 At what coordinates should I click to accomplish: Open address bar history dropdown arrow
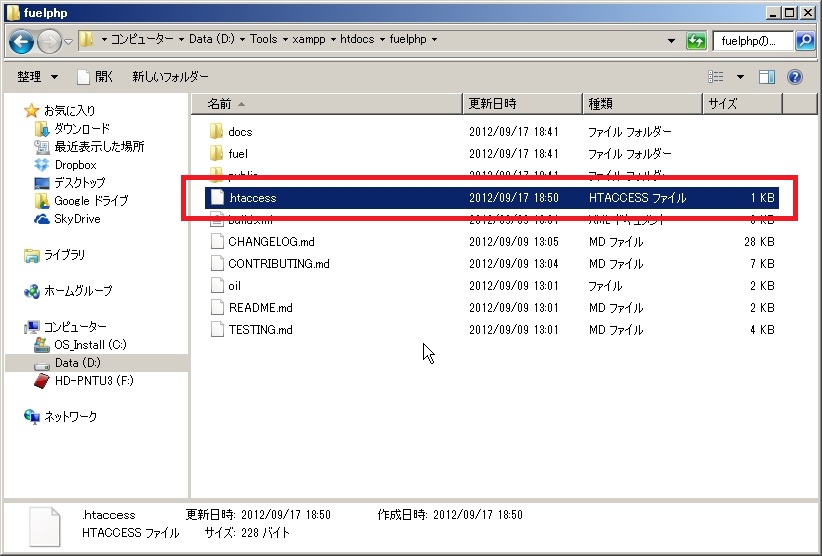(x=671, y=40)
